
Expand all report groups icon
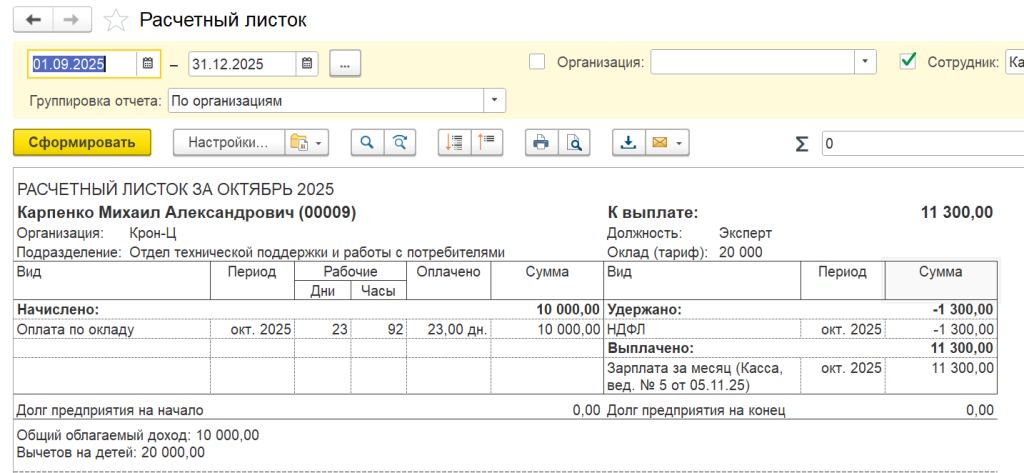coord(454,142)
